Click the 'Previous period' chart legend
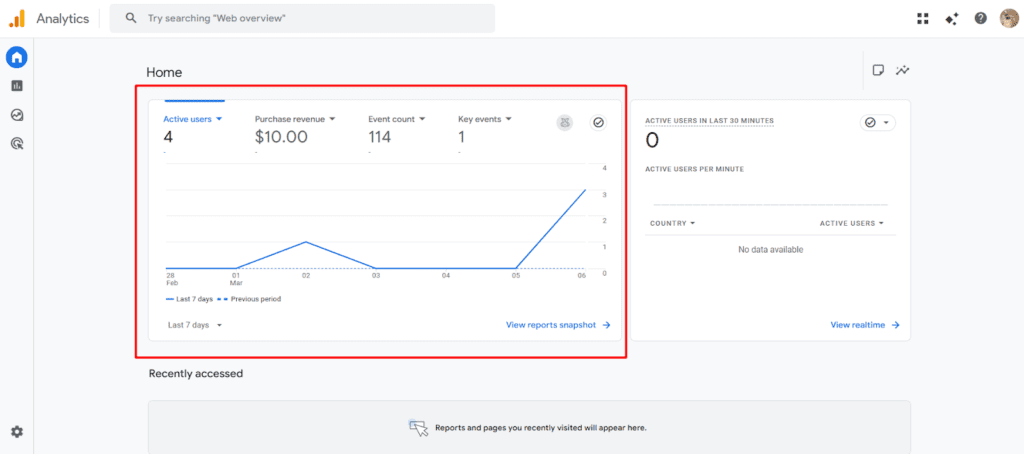Viewport: 1024px width, 454px height. point(249,299)
